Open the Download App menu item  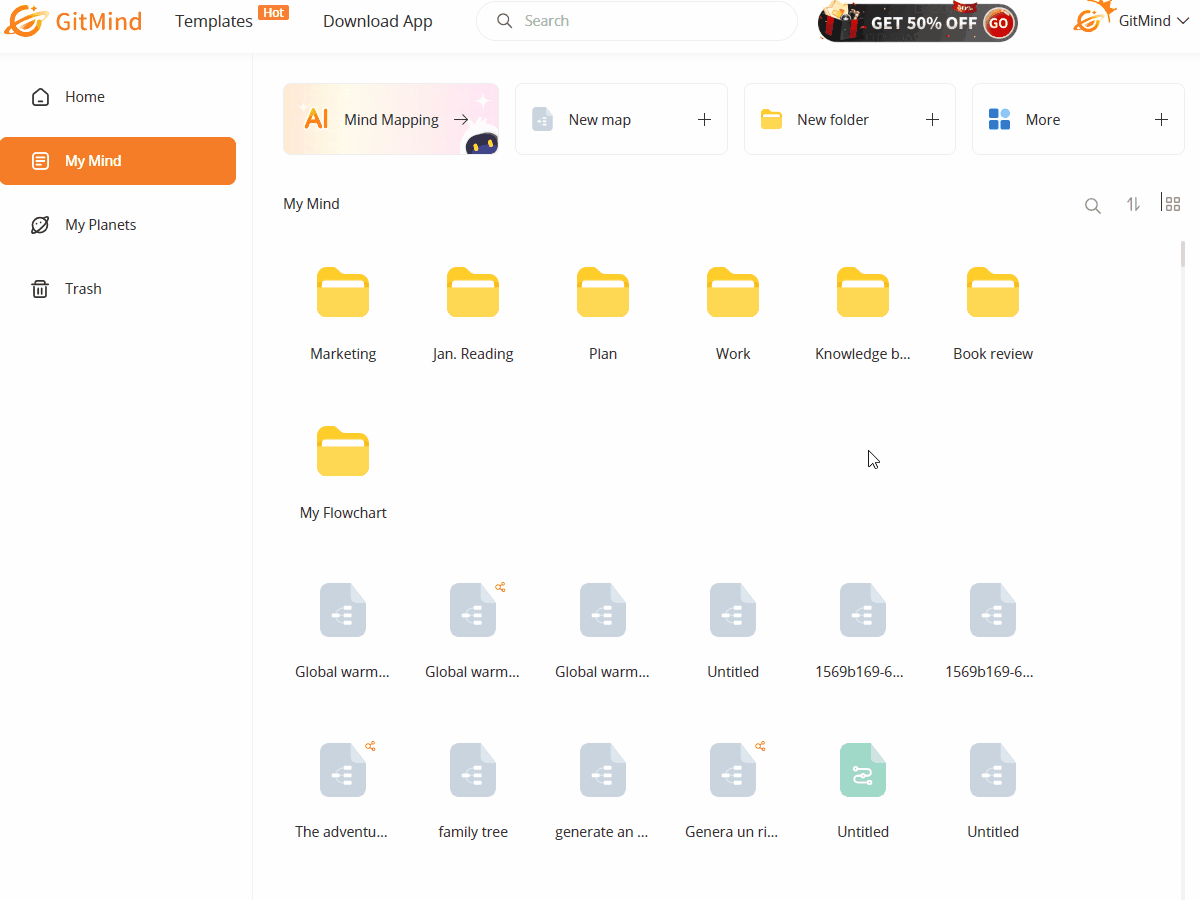(x=377, y=20)
